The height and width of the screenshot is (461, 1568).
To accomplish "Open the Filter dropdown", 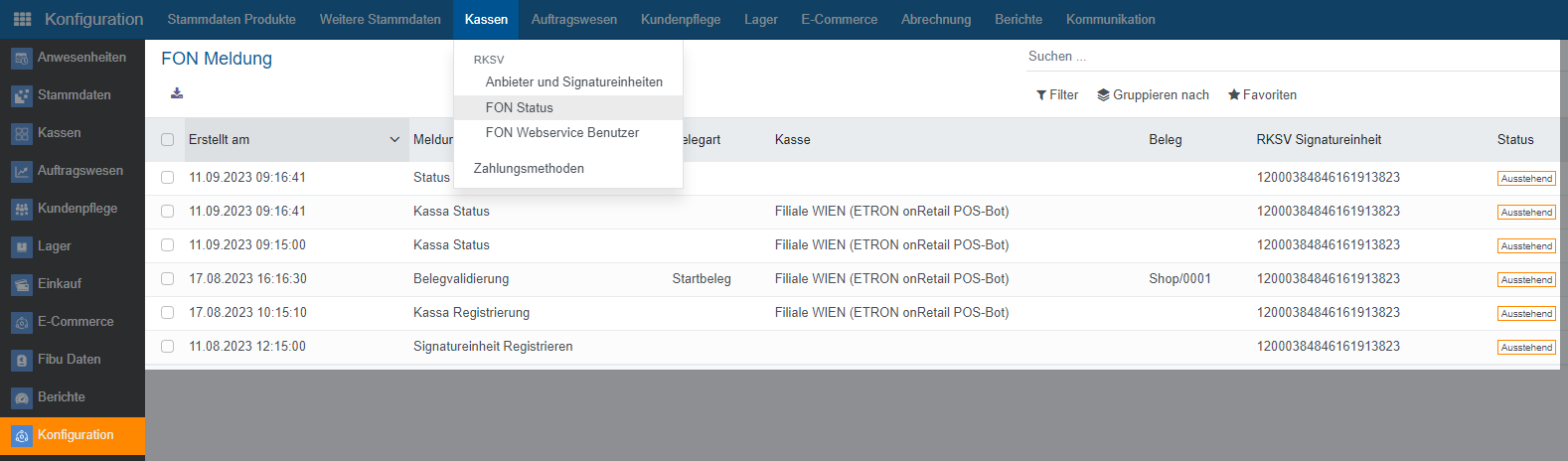I will pyautogui.click(x=1057, y=95).
